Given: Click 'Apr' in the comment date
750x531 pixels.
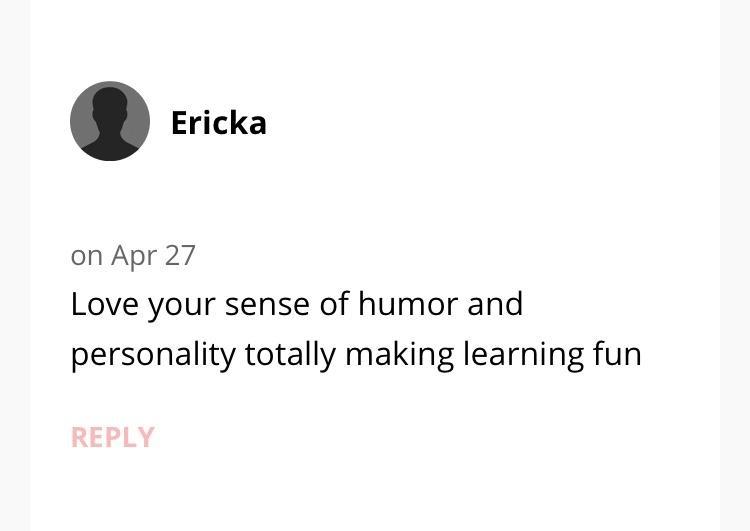Looking at the screenshot, I should pyautogui.click(x=134, y=255).
